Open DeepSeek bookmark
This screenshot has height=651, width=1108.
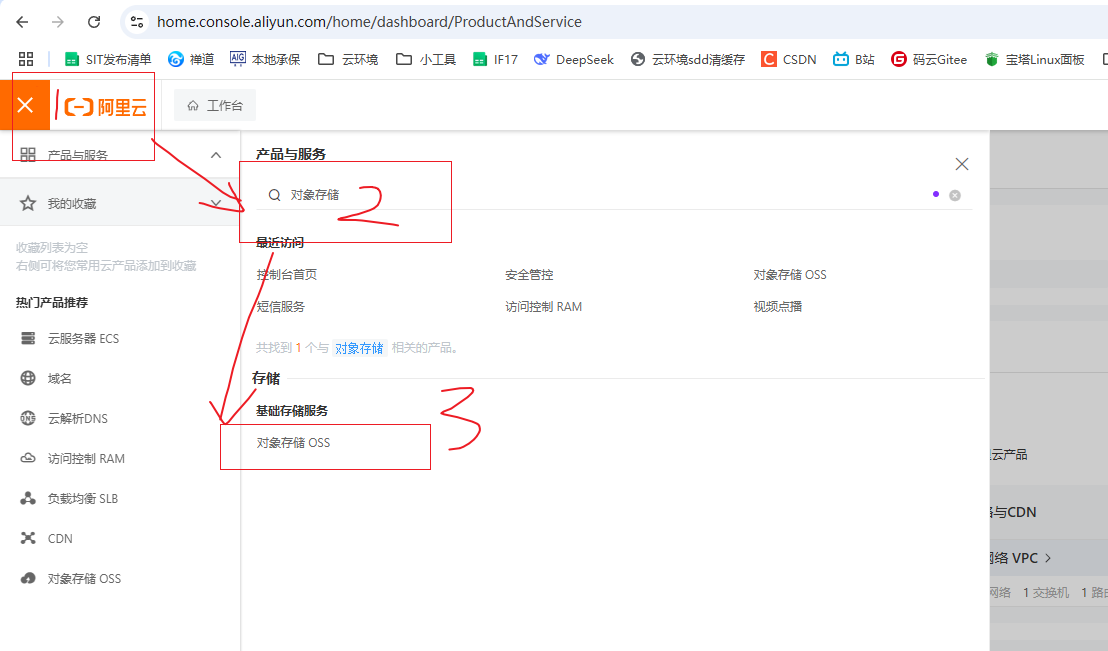(573, 59)
